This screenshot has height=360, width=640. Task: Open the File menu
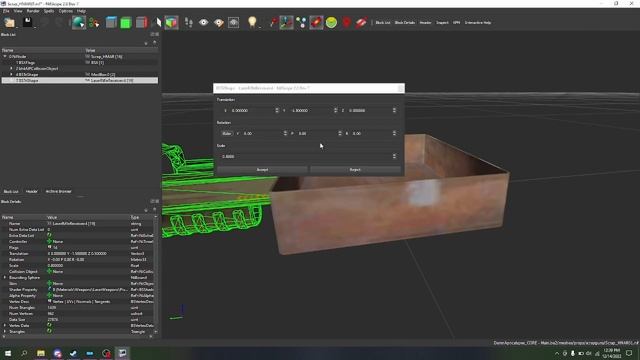(x=6, y=11)
